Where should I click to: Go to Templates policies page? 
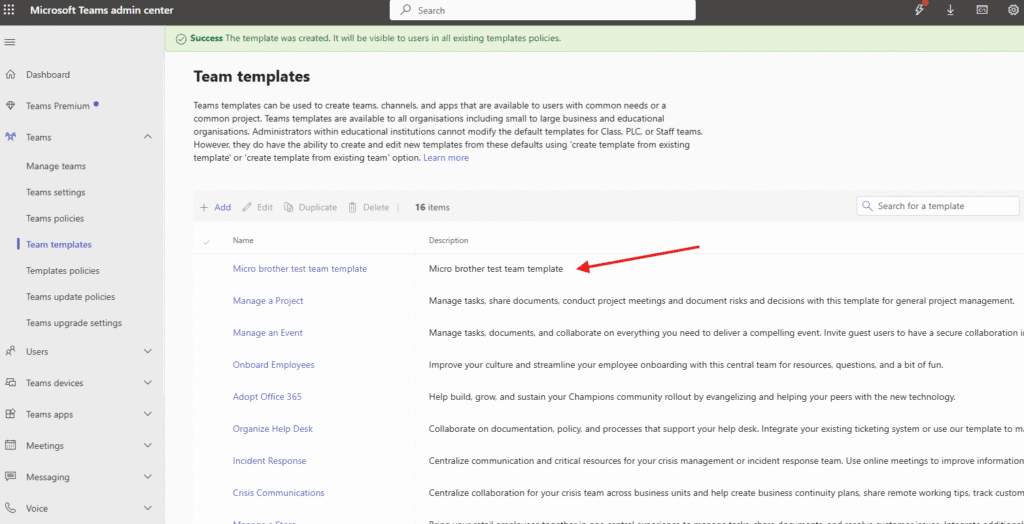[62, 271]
